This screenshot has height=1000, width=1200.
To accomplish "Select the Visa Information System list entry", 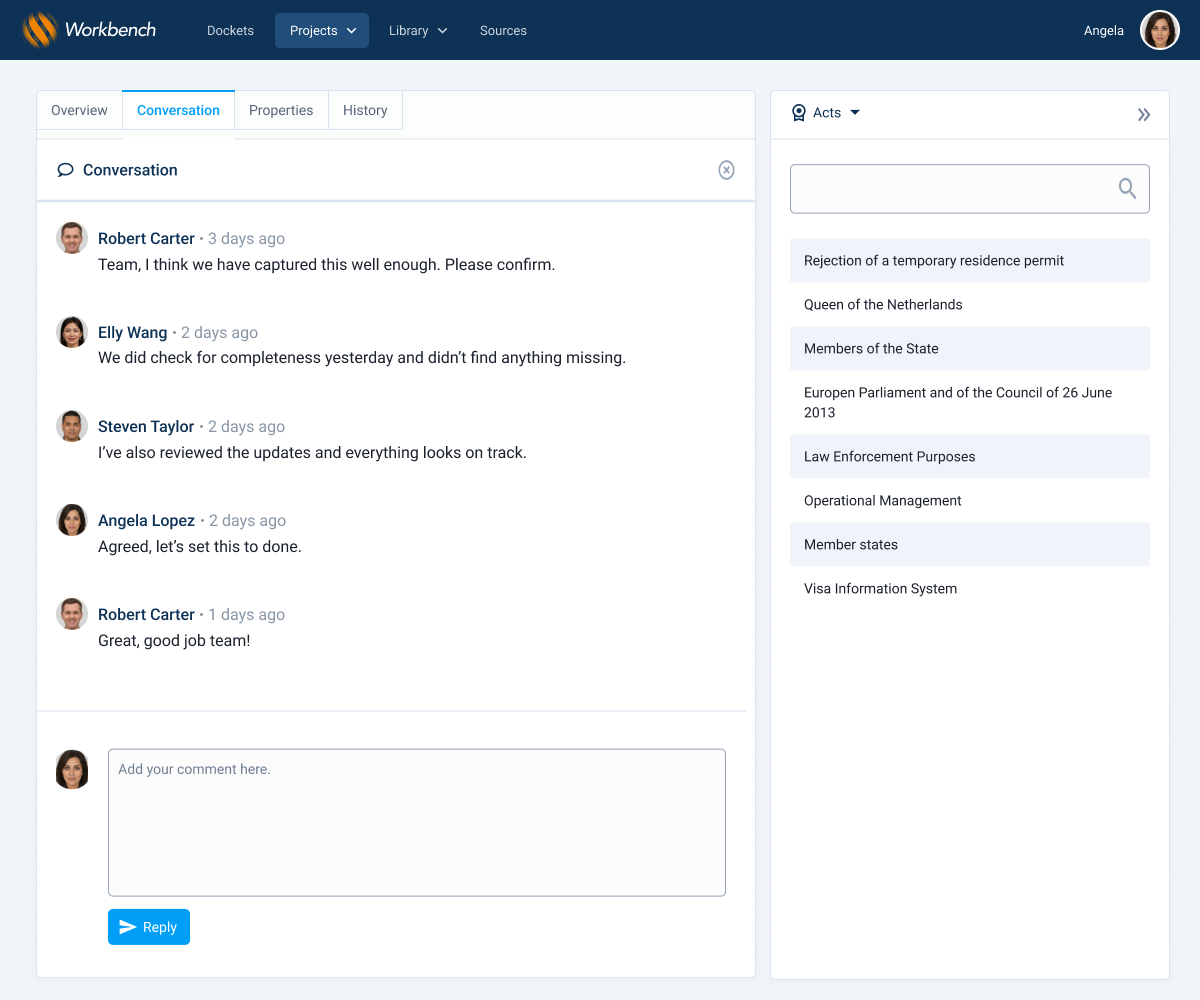I will click(880, 588).
